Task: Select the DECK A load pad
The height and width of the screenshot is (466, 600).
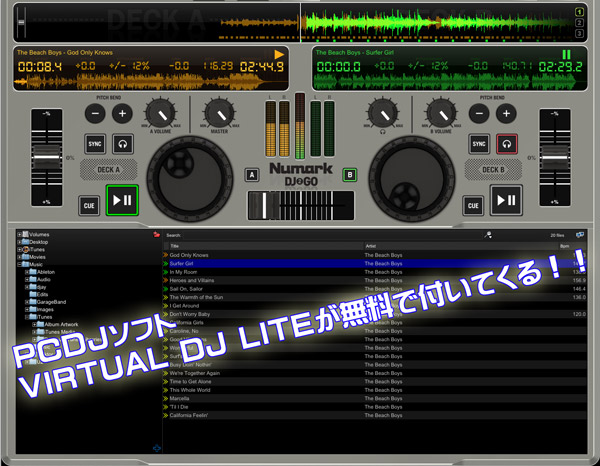Action: (108, 169)
